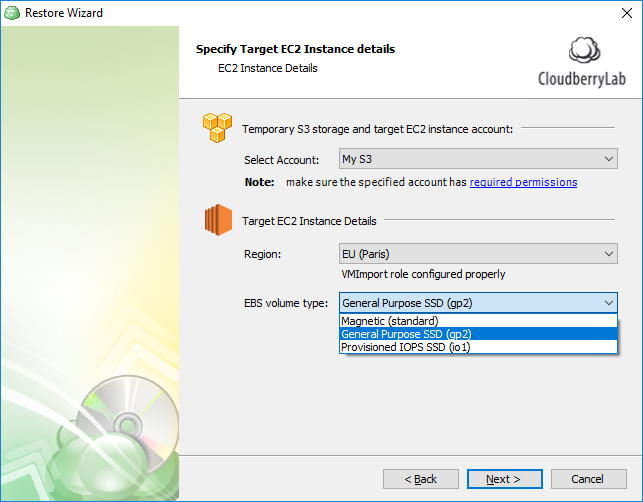This screenshot has height=502, width=643.
Task: Close the Restore Wizard window
Action: tap(627, 13)
